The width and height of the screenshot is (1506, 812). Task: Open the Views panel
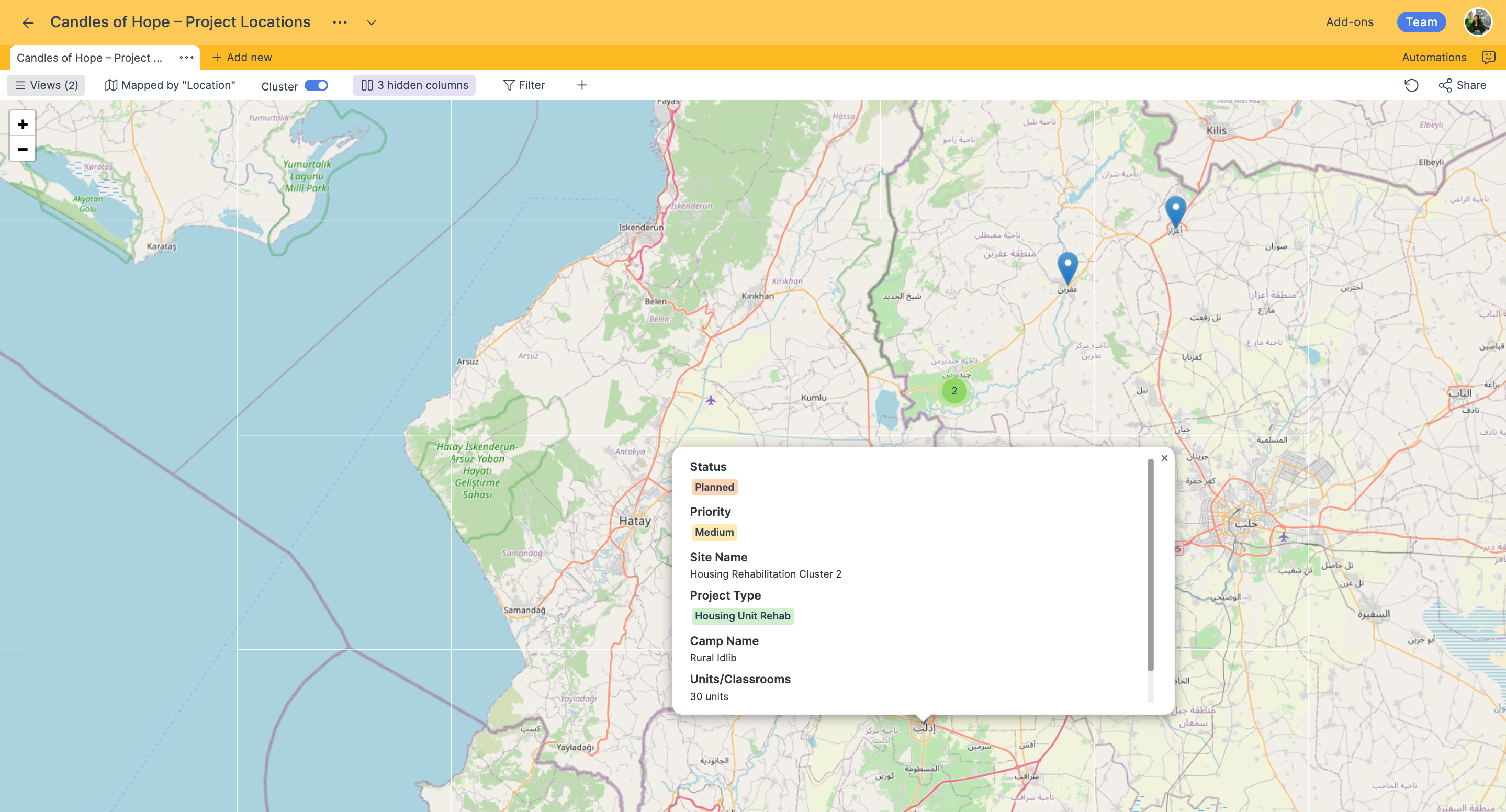click(46, 85)
